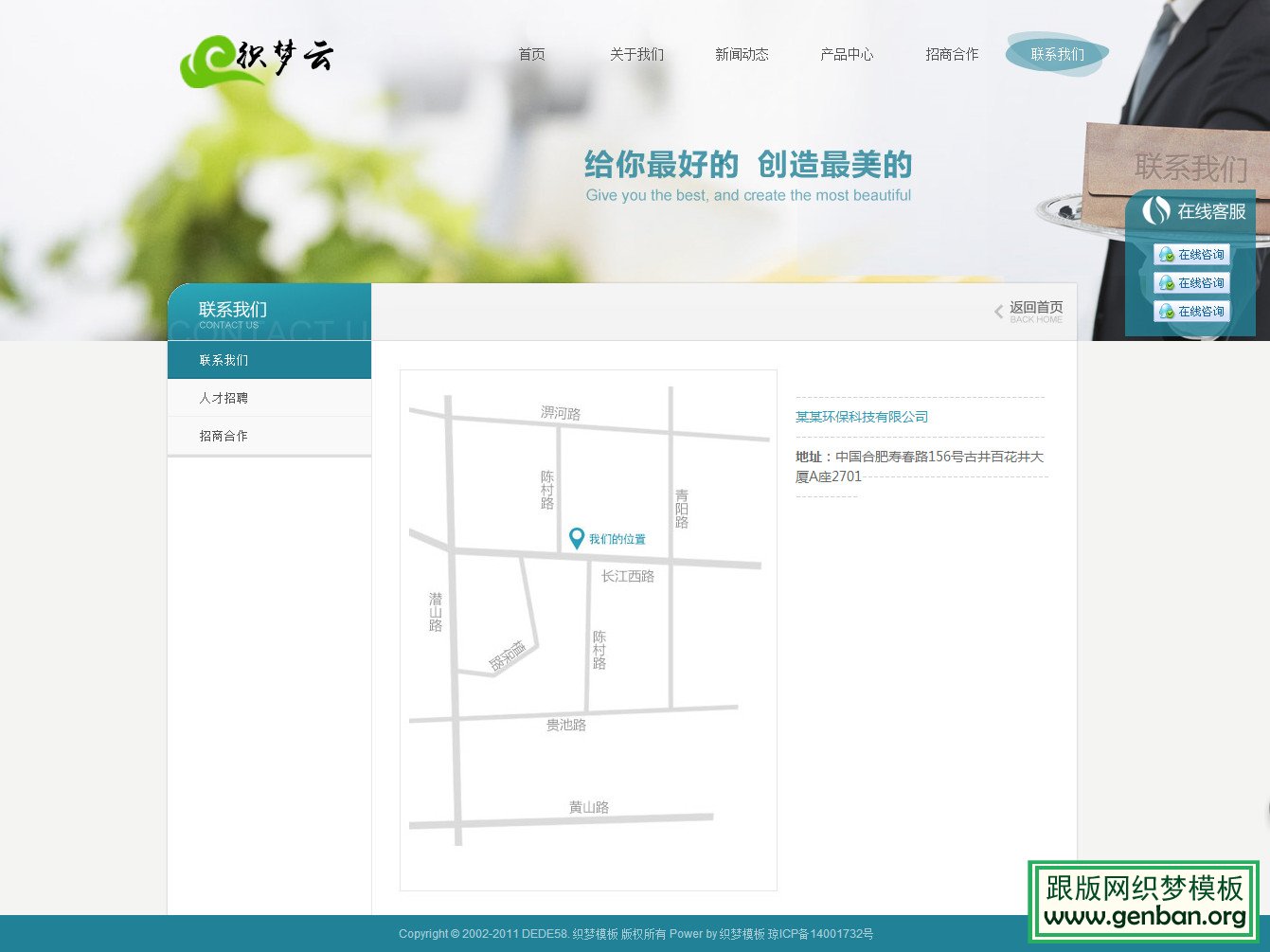Select 新闻动态 in the top navigation
This screenshot has width=1270, height=952.
click(x=742, y=54)
